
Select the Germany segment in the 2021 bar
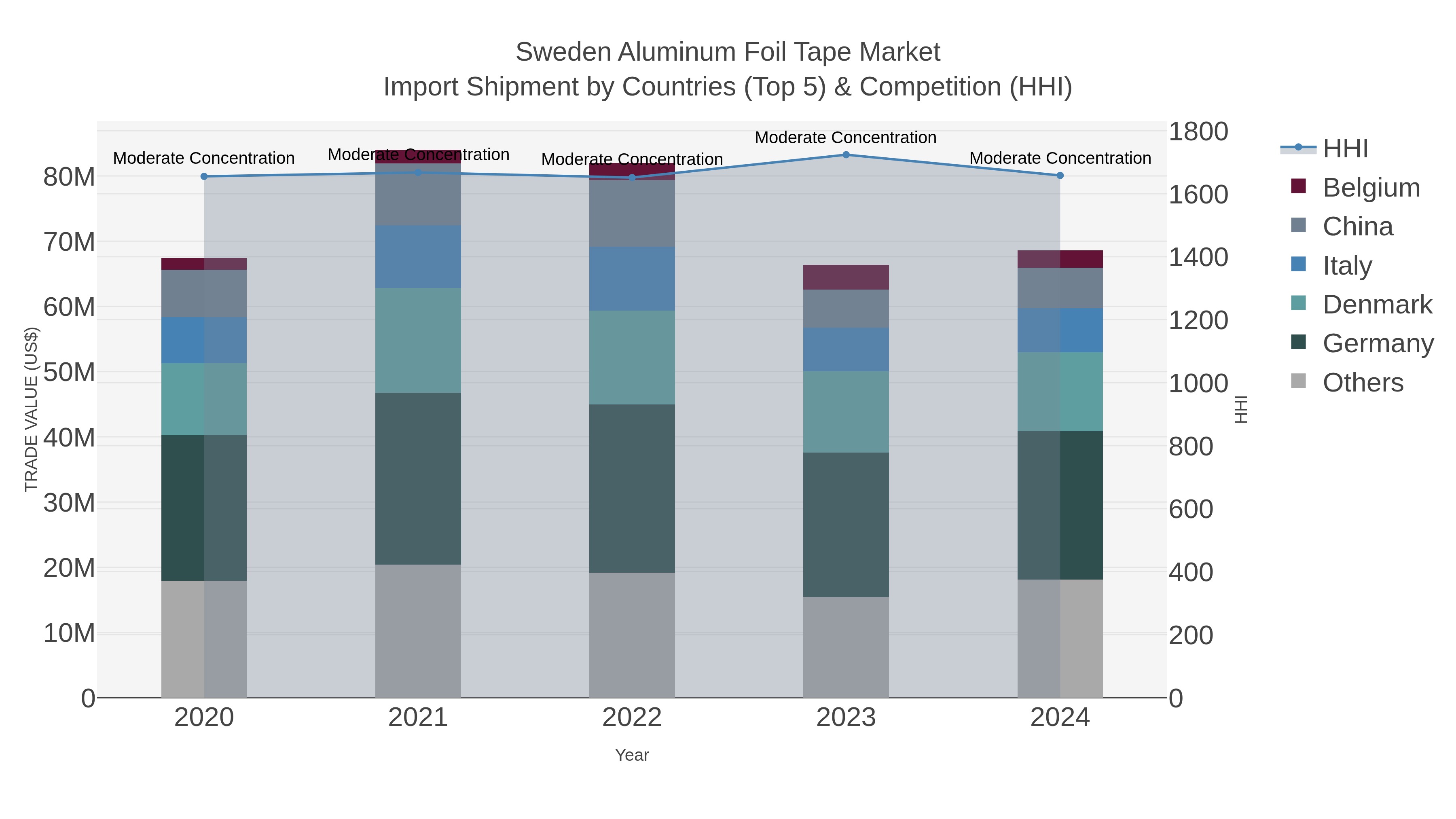418,479
